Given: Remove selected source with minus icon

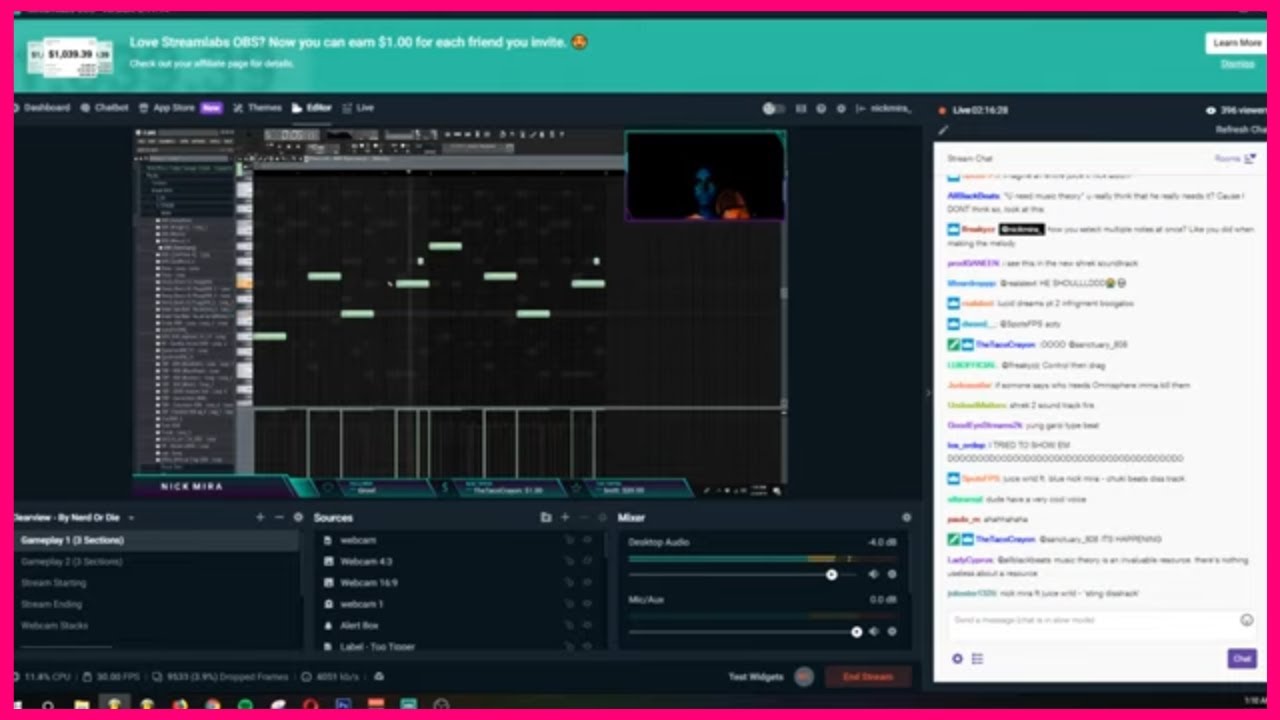Looking at the screenshot, I should point(584,517).
